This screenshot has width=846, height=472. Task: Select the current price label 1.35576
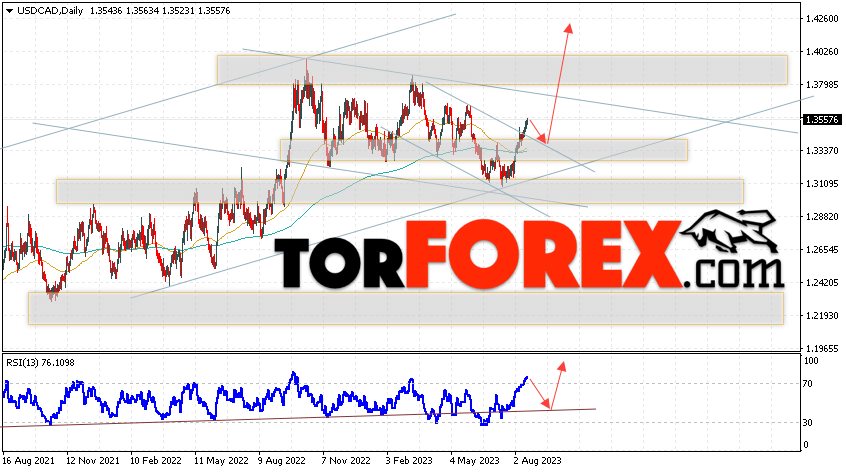pyautogui.click(x=822, y=120)
